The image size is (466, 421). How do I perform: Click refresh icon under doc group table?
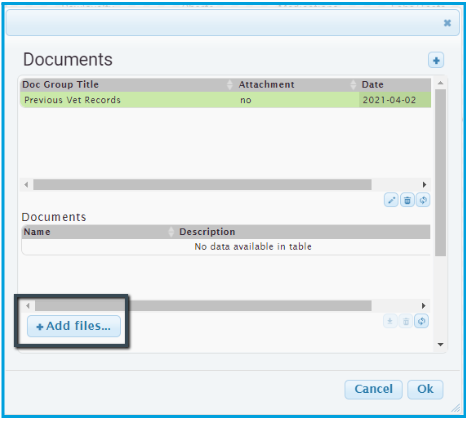(423, 200)
